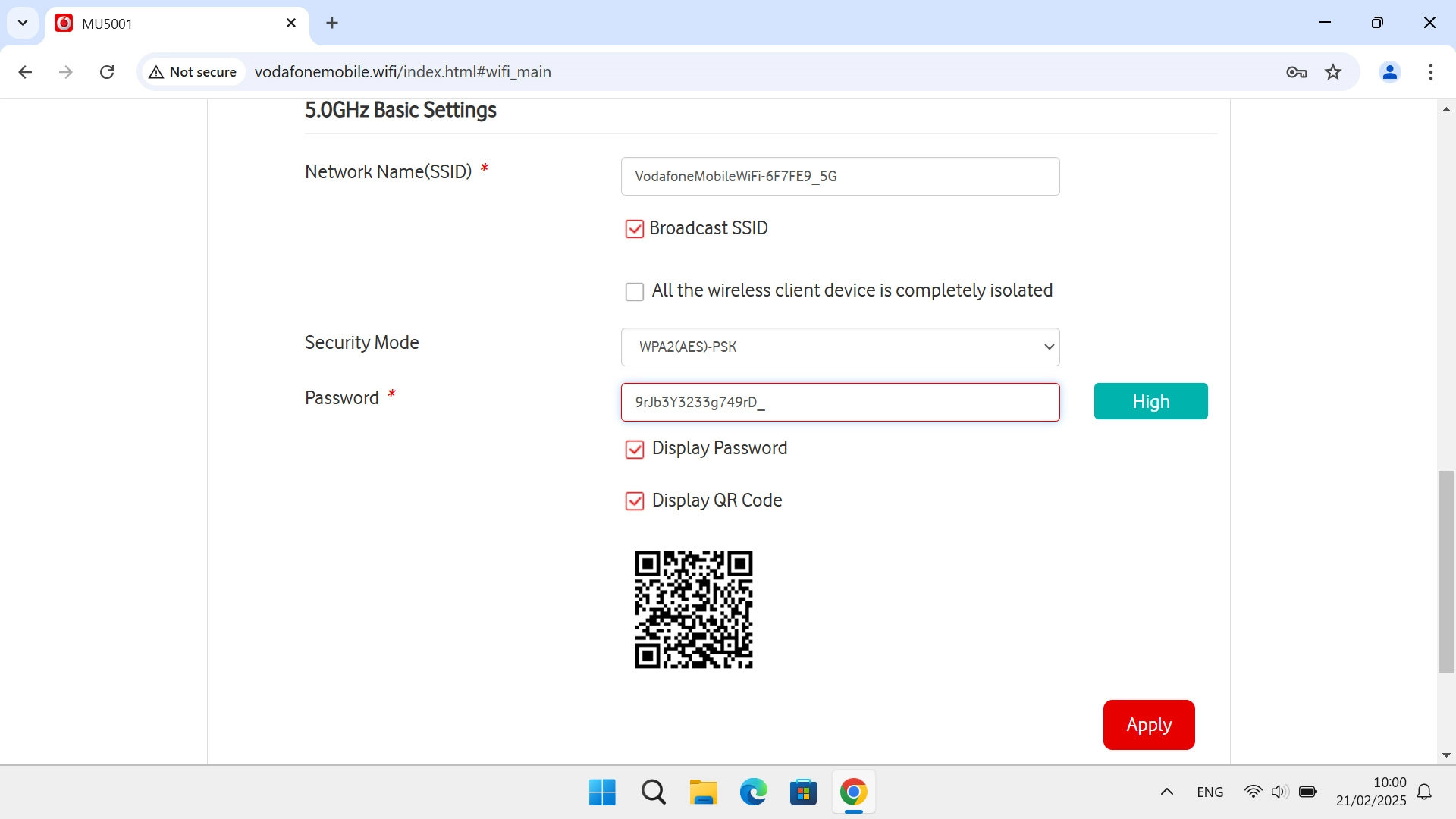Open Microsoft Edge from taskbar
1456x819 pixels.
[753, 792]
